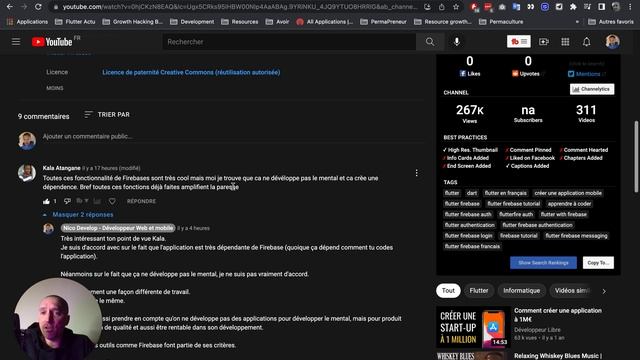Viewport: 640px width, 360px height.
Task: Reload the page
Action: click(x=38, y=7)
